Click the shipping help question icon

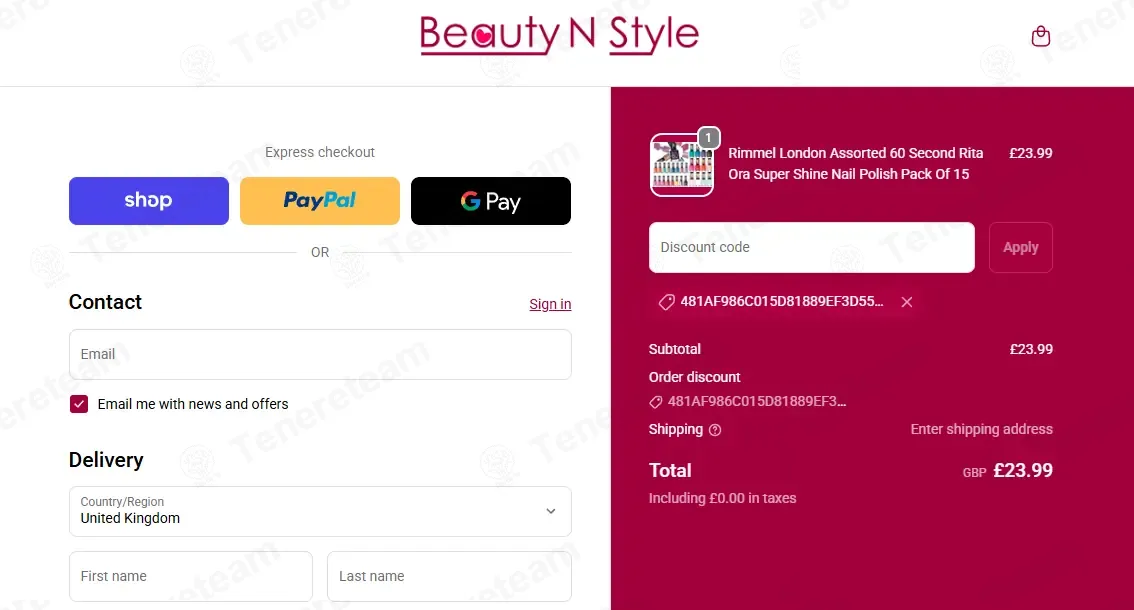click(715, 430)
